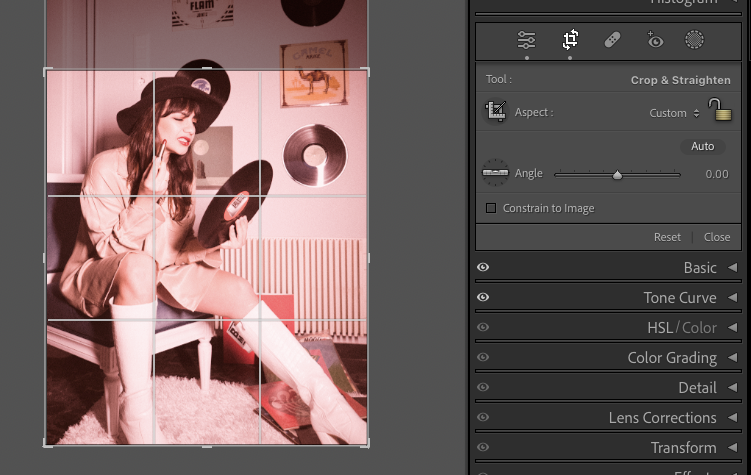Toggle visibility eye for Basic panel

[483, 268]
